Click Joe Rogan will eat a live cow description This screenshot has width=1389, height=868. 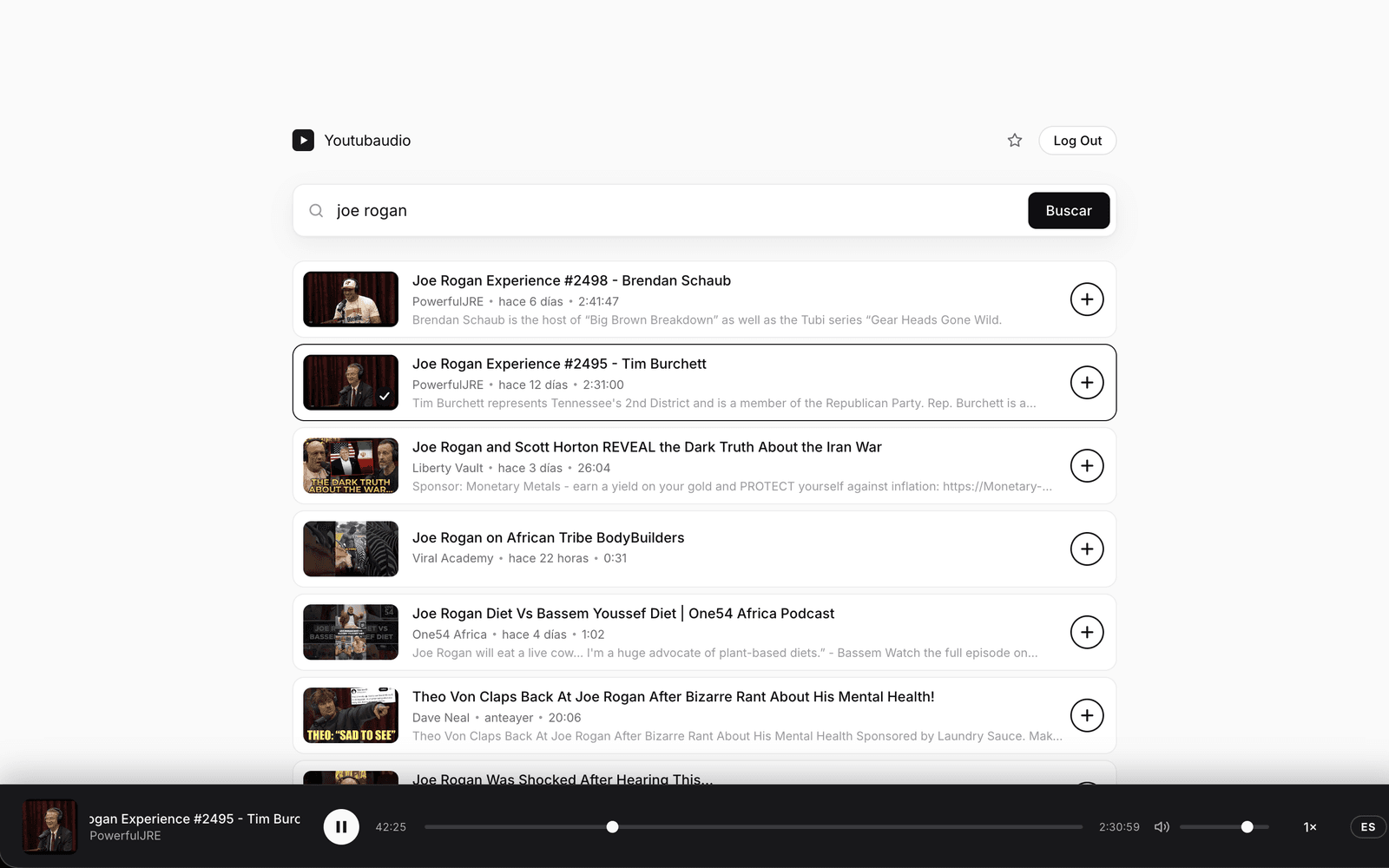725,654
